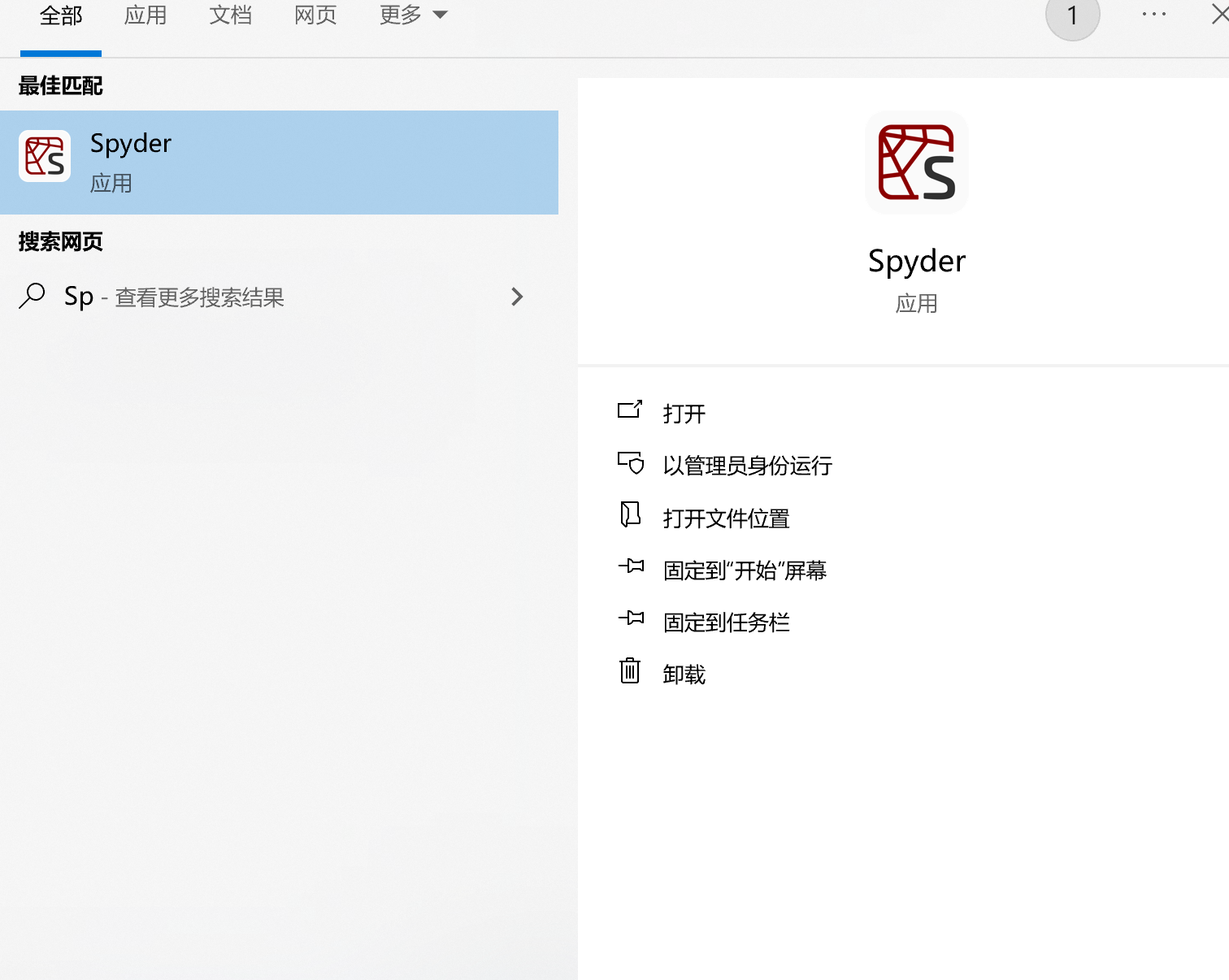Open the 更多 dropdown menu

coord(413,14)
